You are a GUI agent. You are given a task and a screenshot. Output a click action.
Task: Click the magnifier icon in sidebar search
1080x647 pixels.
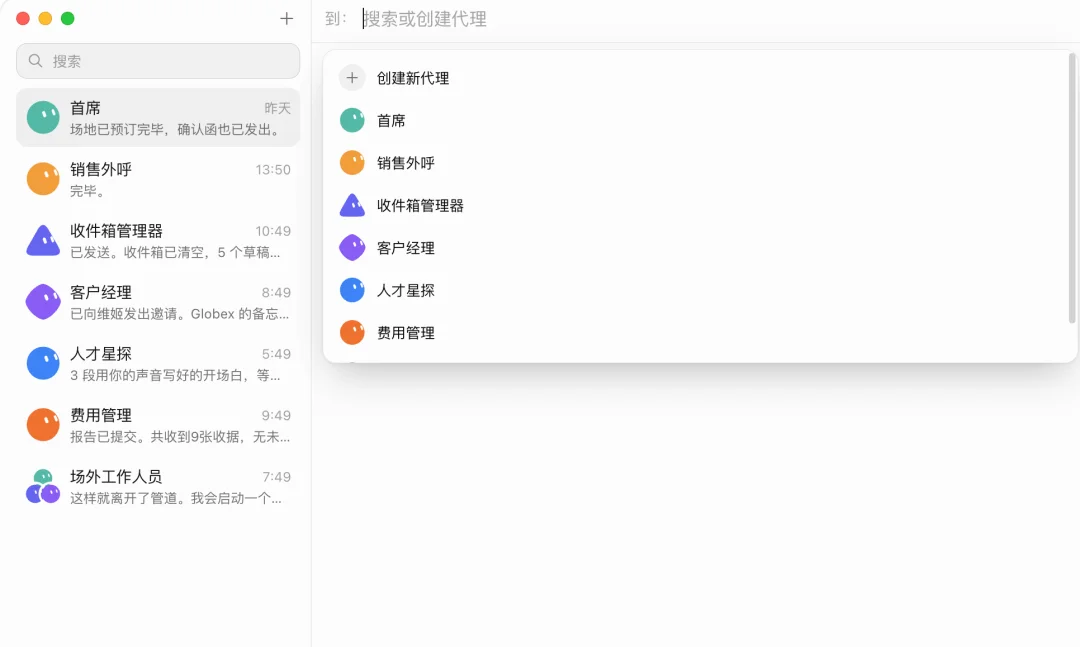tap(35, 61)
